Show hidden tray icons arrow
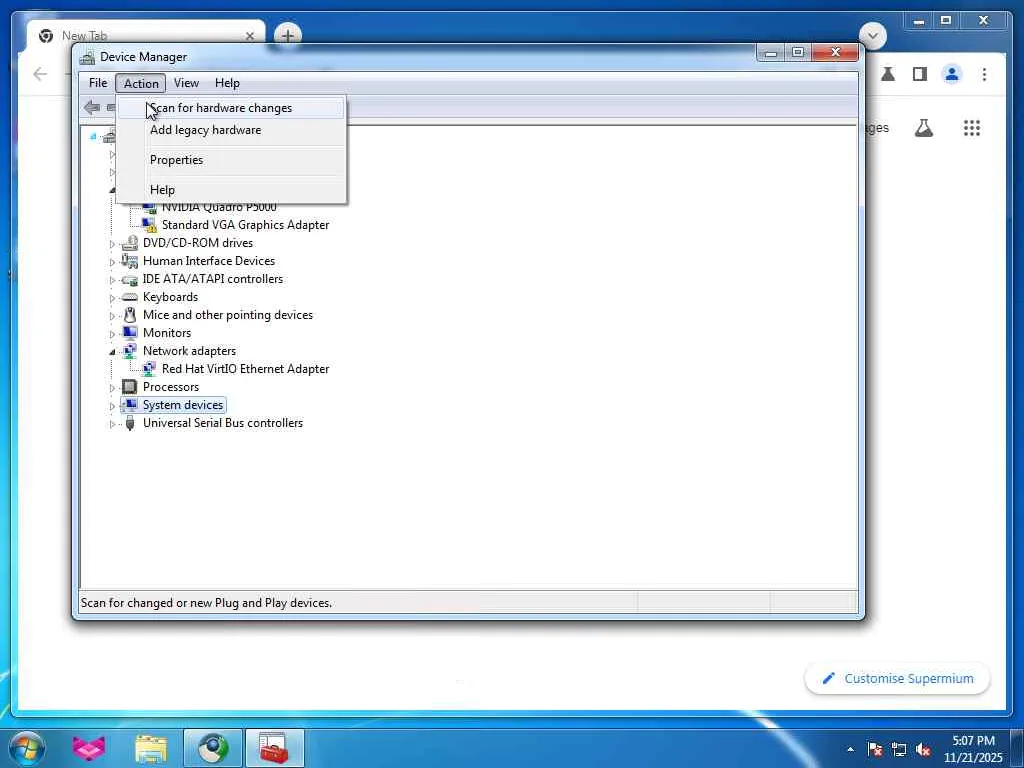 pyautogui.click(x=850, y=750)
